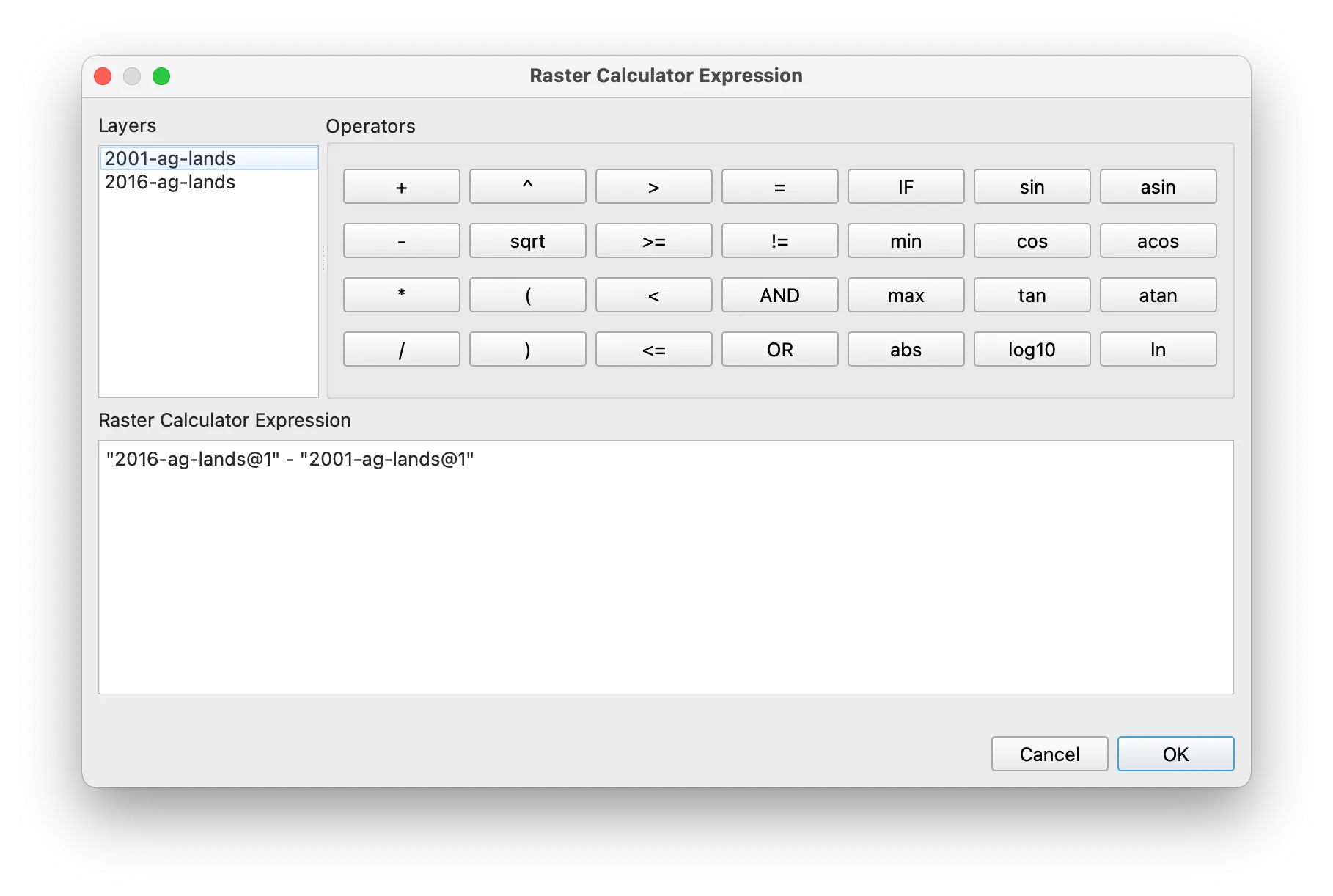Click the sqrt operator button
1333x896 pixels.
point(527,240)
